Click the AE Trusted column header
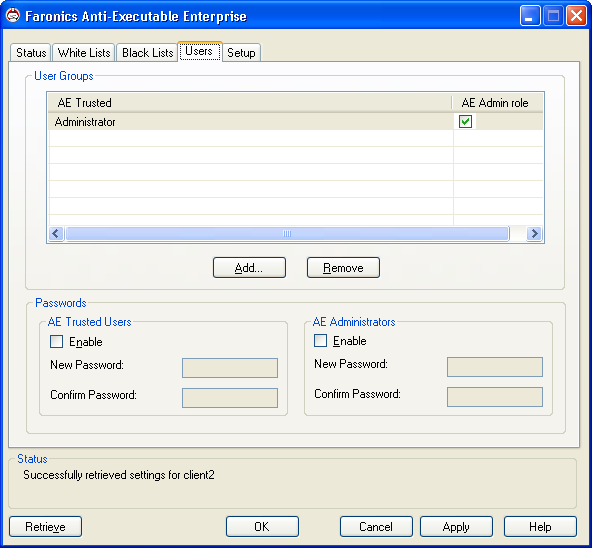The image size is (592, 548). point(250,103)
